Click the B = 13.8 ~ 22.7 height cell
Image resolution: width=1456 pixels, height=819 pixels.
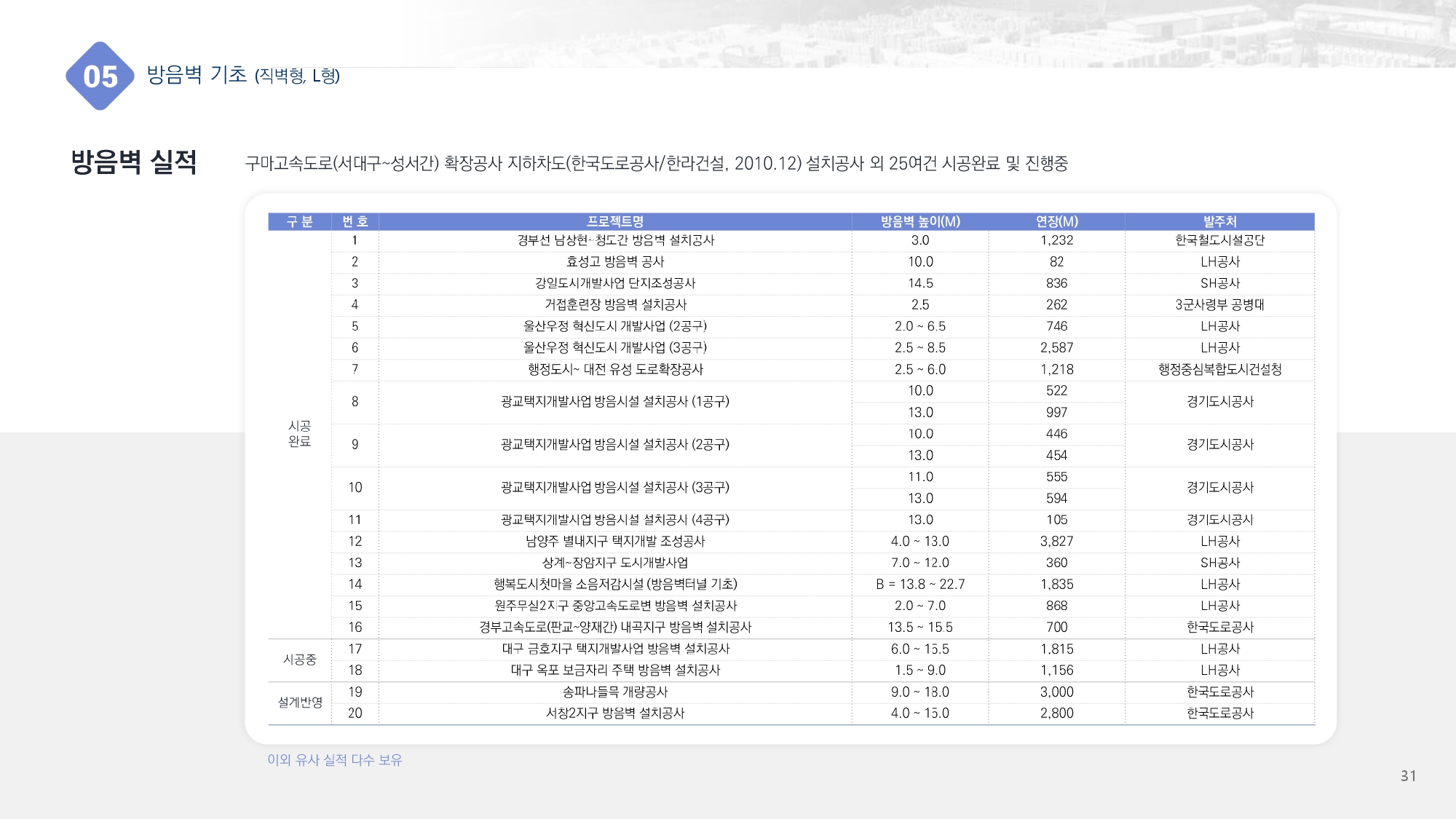point(919,585)
